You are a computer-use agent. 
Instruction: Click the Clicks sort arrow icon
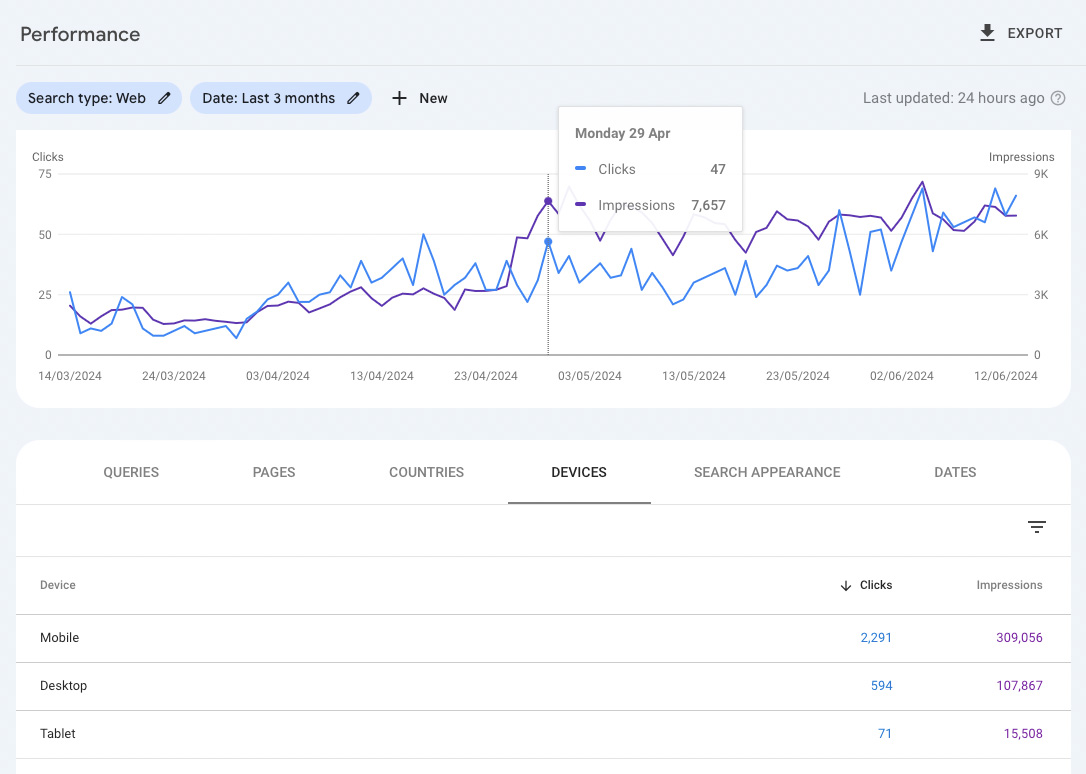point(846,585)
